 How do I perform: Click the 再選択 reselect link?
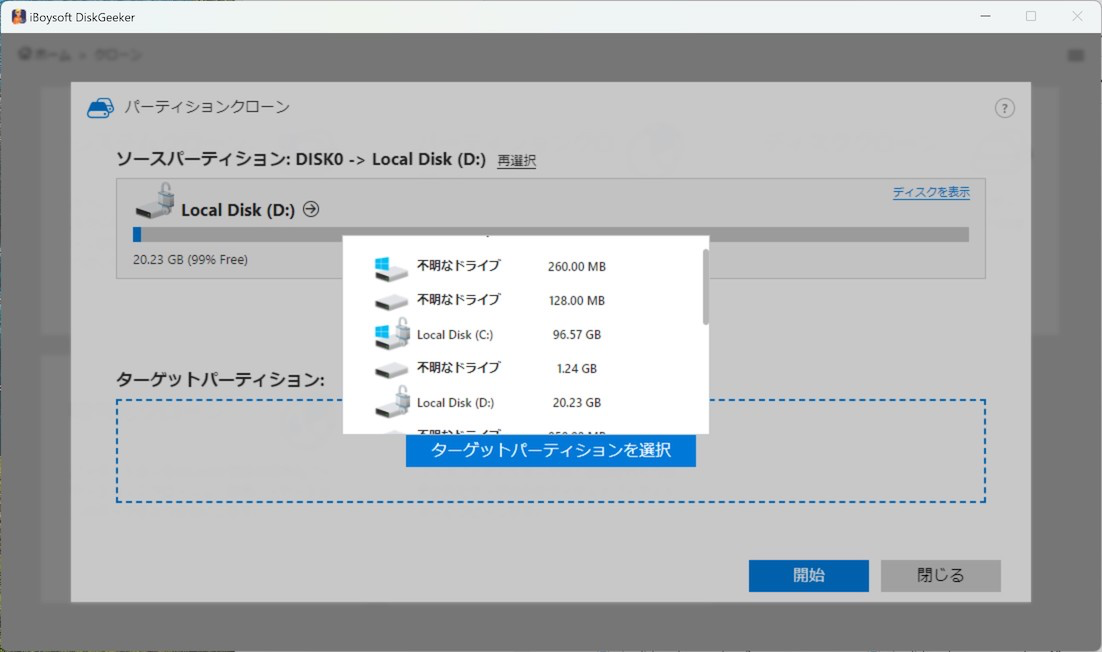tap(517, 161)
